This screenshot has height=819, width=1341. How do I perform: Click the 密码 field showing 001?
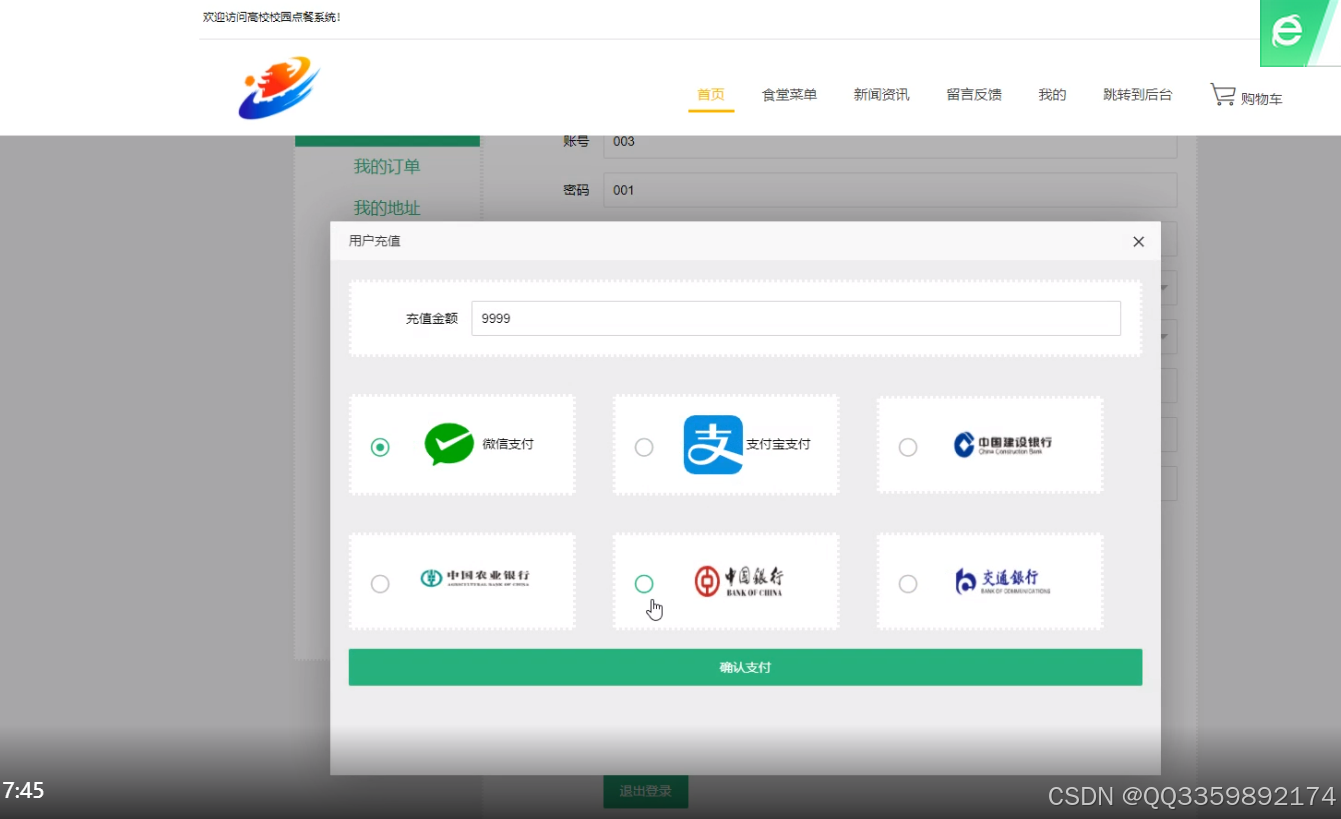coord(890,190)
